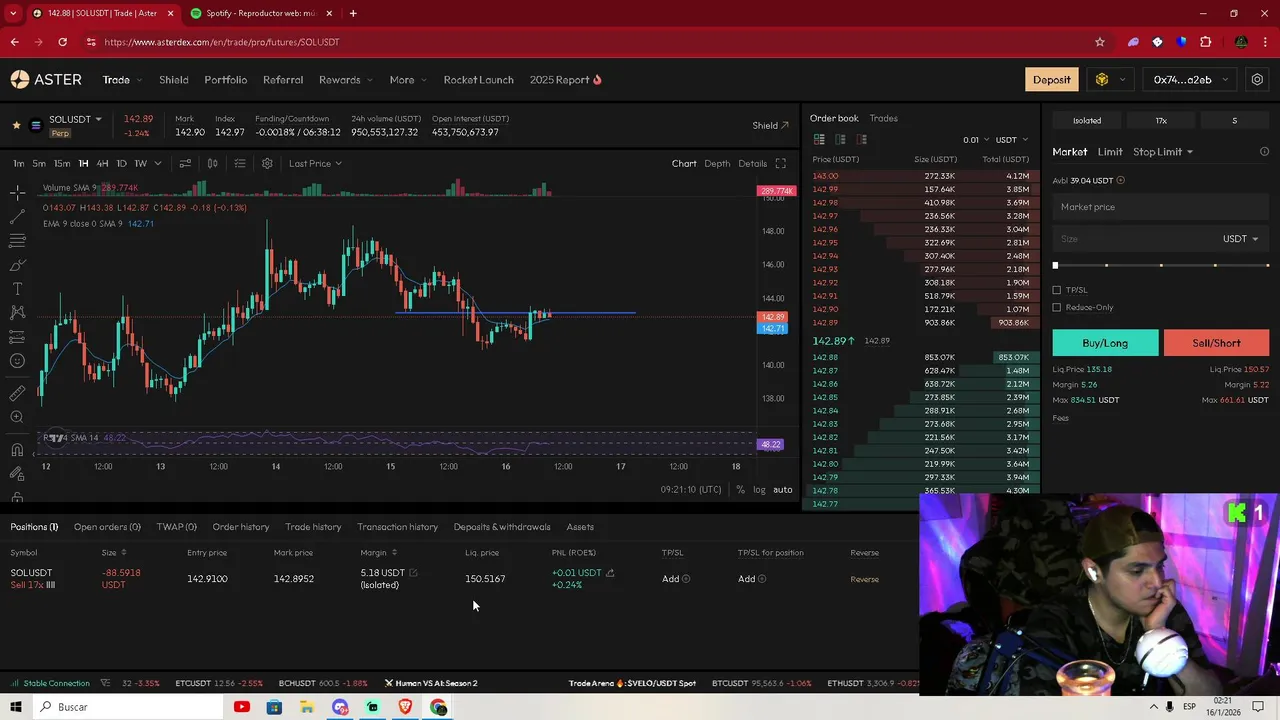Select the 1m timeframe
Screen dimensions: 1280x720
[18, 163]
